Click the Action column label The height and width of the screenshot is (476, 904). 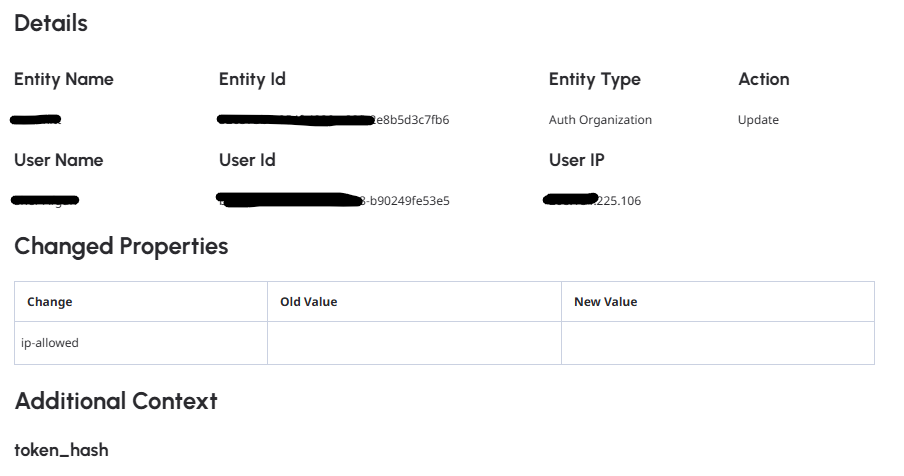tap(763, 79)
